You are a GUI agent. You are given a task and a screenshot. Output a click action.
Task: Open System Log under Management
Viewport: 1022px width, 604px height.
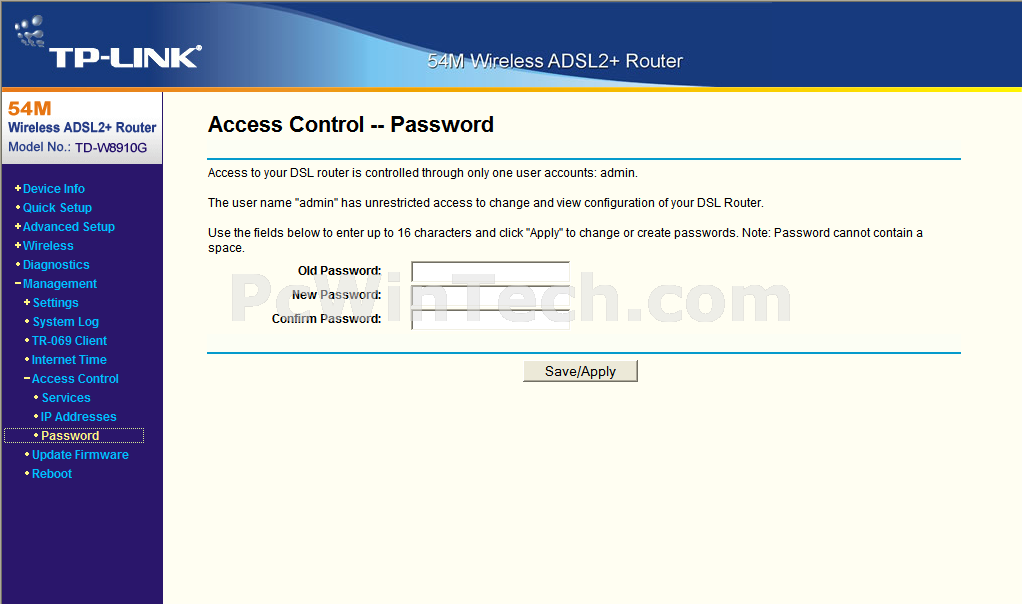tap(66, 322)
